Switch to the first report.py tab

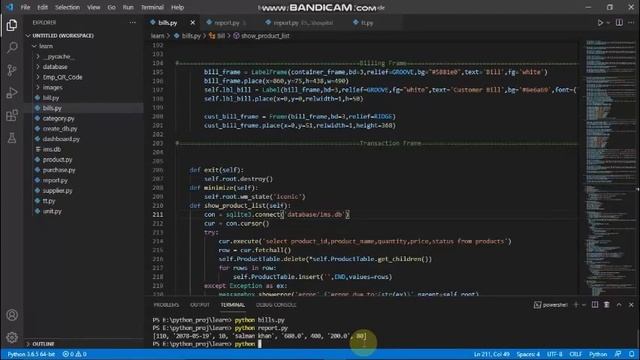click(227, 23)
